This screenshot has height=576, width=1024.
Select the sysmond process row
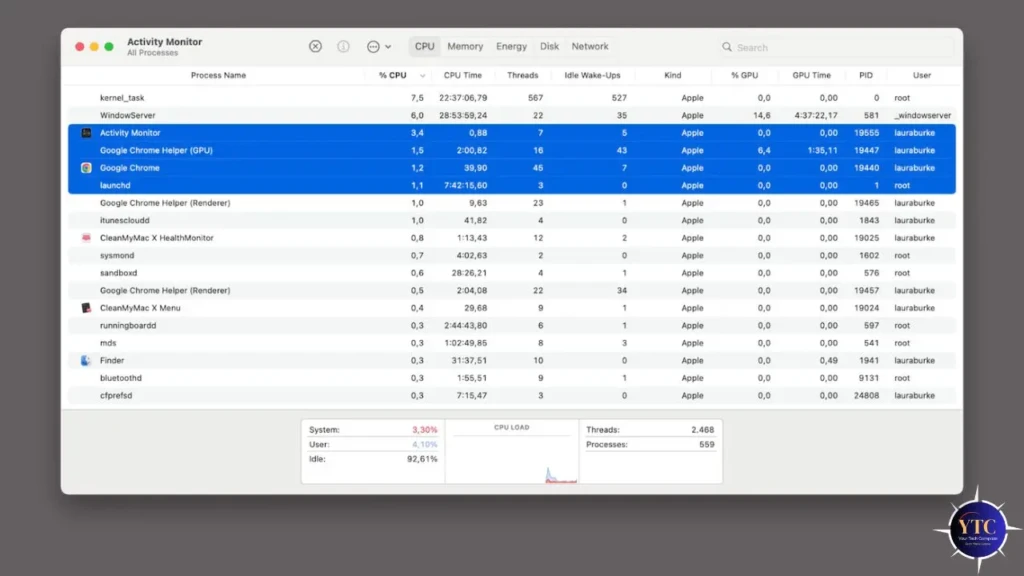click(300, 255)
